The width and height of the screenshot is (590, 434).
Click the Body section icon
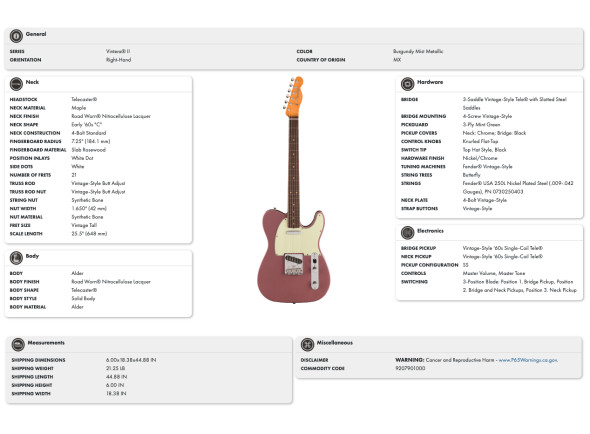[16, 258]
